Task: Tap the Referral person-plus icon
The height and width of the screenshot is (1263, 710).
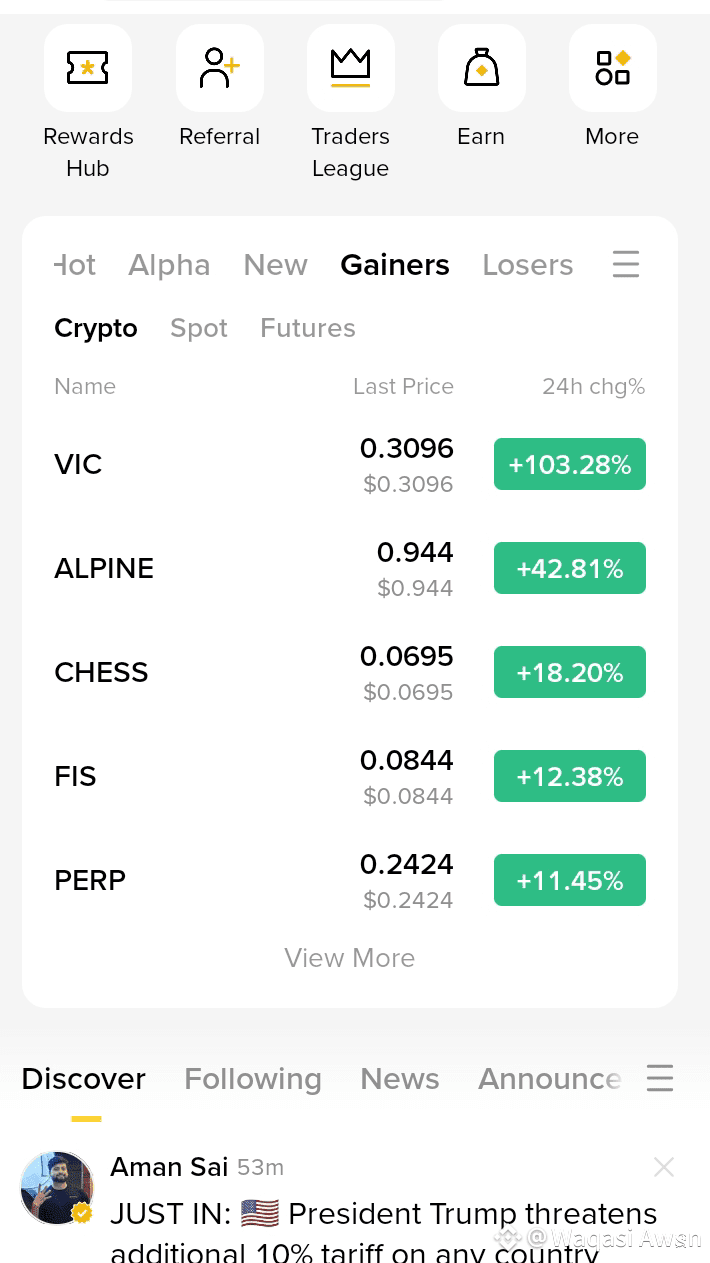Action: pyautogui.click(x=220, y=68)
